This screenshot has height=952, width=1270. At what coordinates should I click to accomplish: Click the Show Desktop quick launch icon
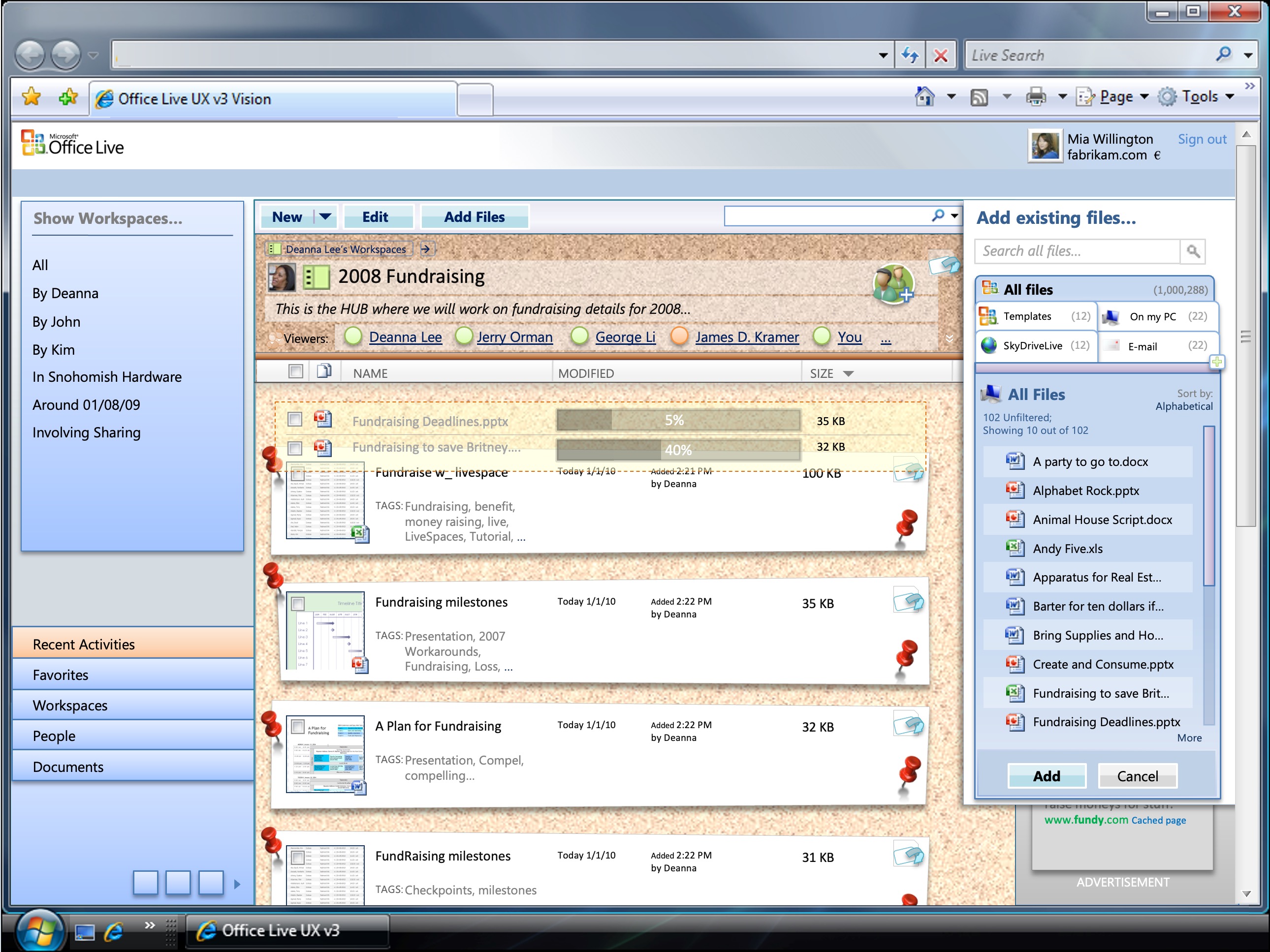click(84, 932)
